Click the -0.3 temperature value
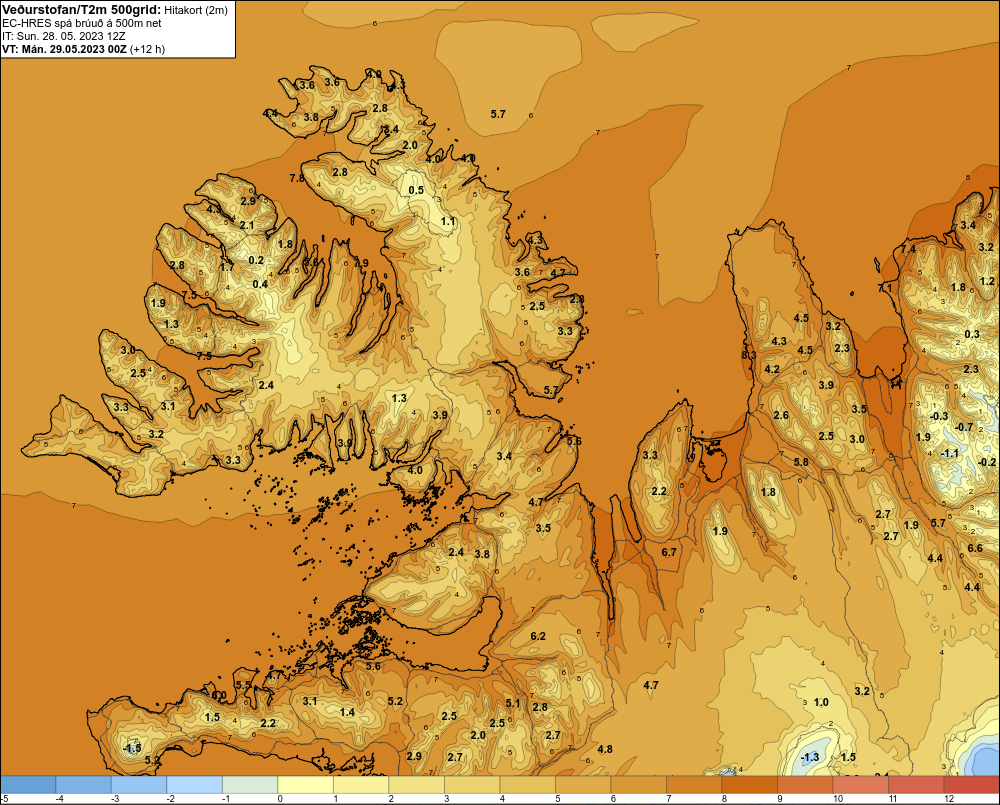This screenshot has height=805, width=1000. click(x=939, y=416)
